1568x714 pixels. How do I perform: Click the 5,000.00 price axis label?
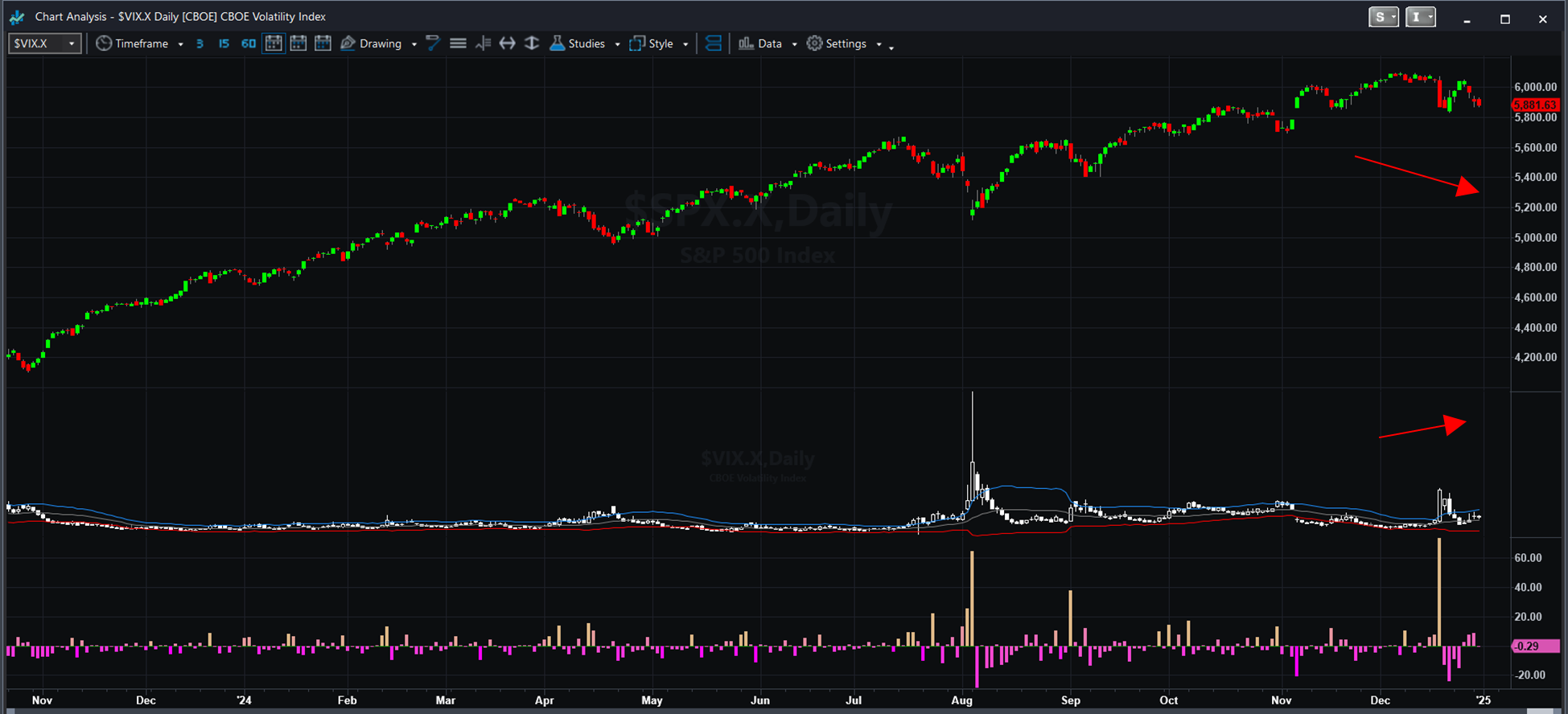coord(1535,237)
